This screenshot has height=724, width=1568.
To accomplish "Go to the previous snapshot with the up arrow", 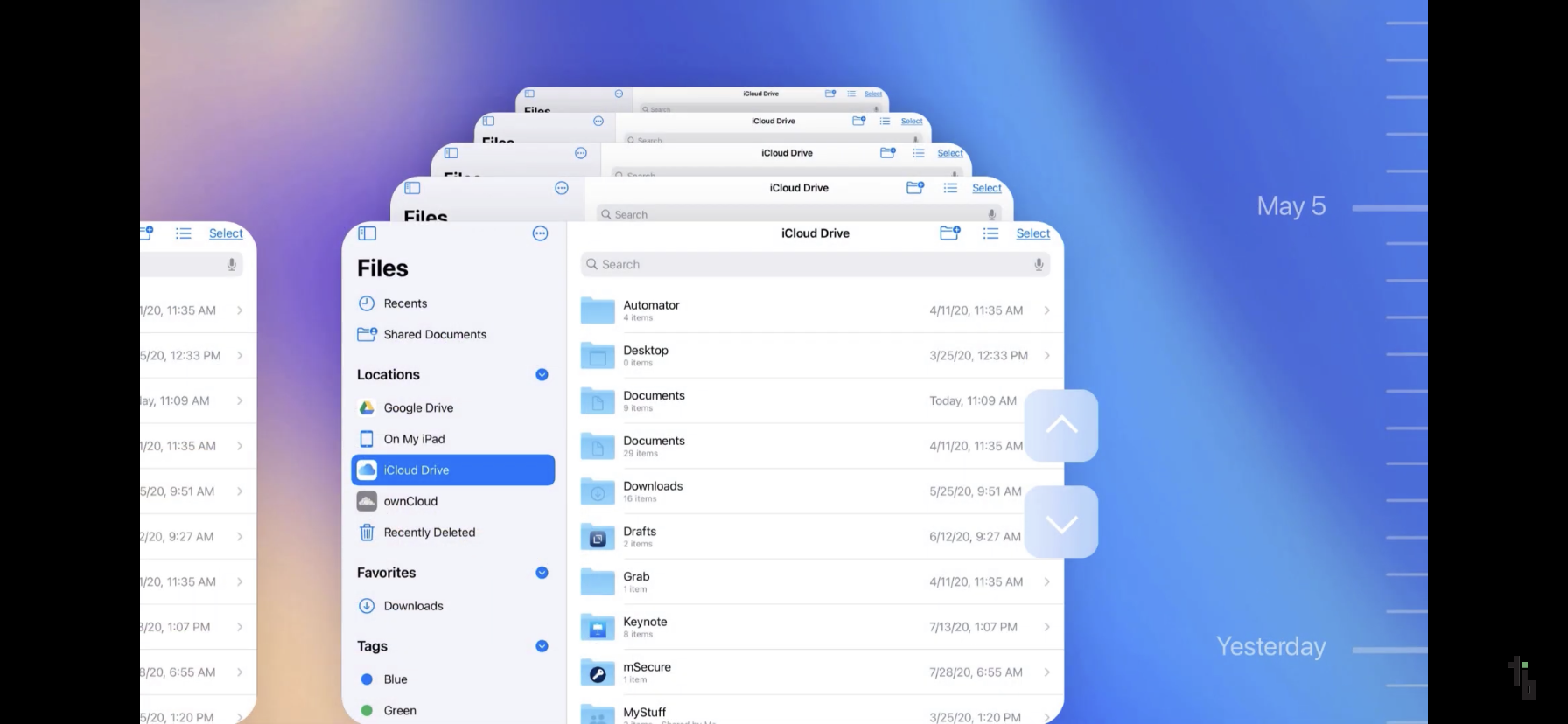I will click(1061, 425).
